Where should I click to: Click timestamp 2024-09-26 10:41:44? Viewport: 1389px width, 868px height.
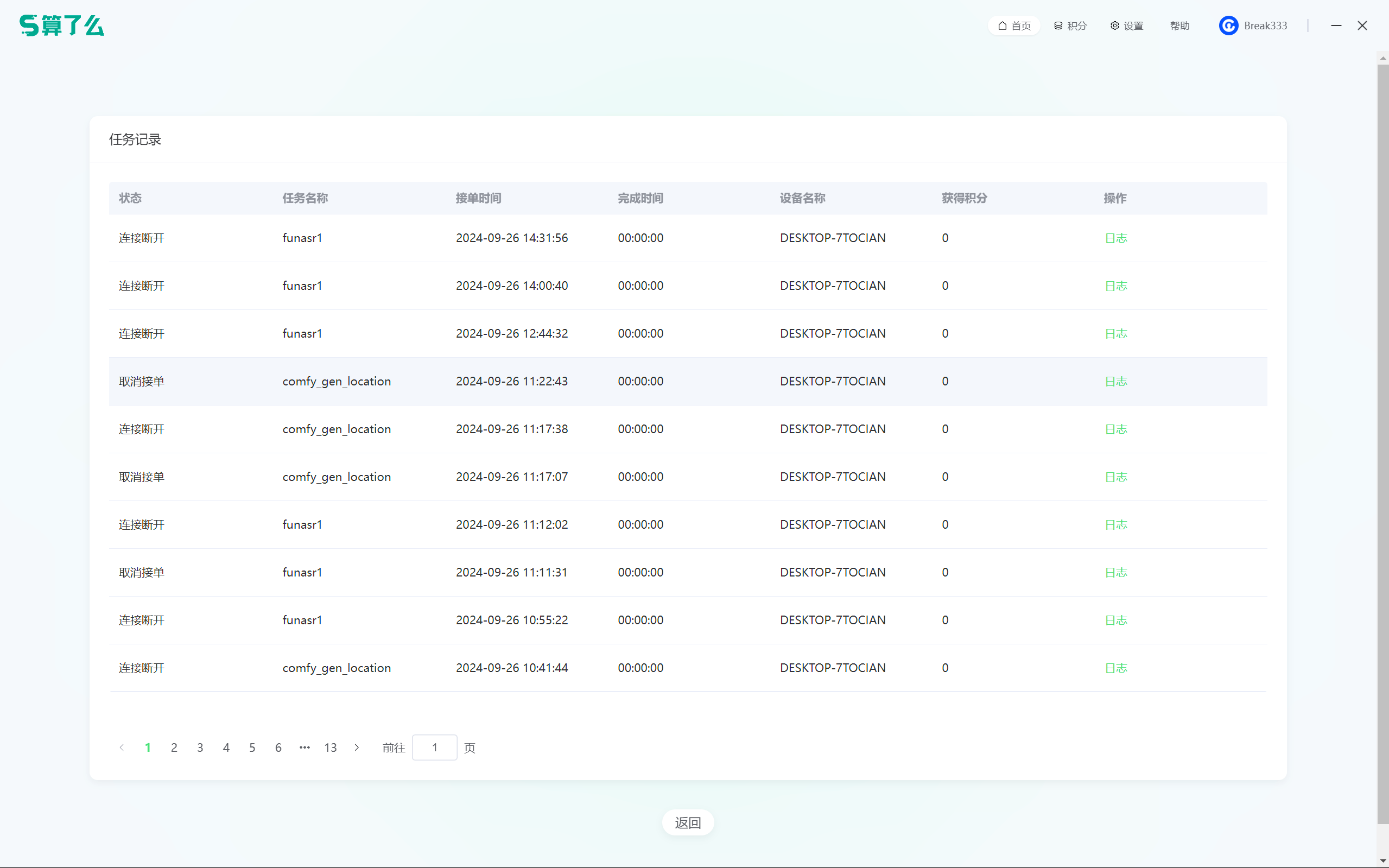512,668
